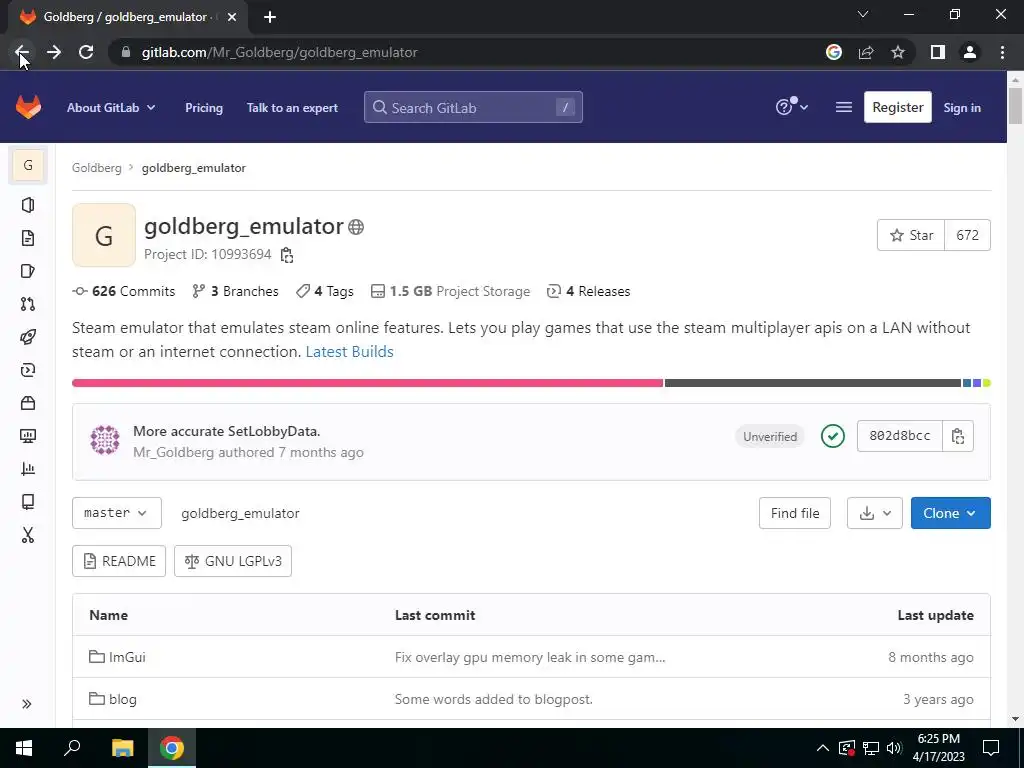This screenshot has width=1024, height=768.
Task: Open the Snippets scissors sidebar icon
Action: (27, 535)
